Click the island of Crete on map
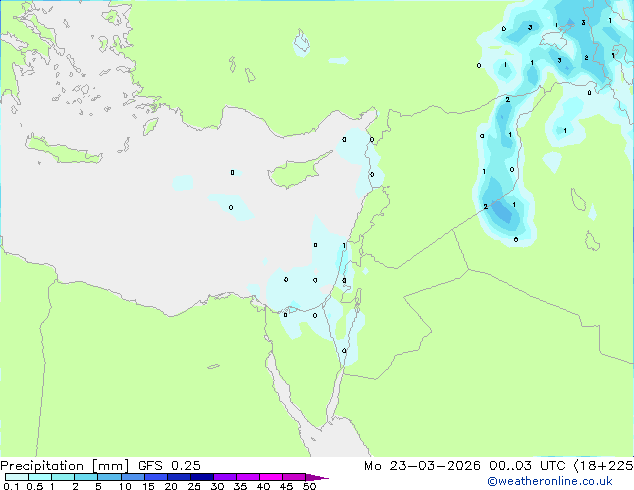The image size is (634, 490). point(63,150)
